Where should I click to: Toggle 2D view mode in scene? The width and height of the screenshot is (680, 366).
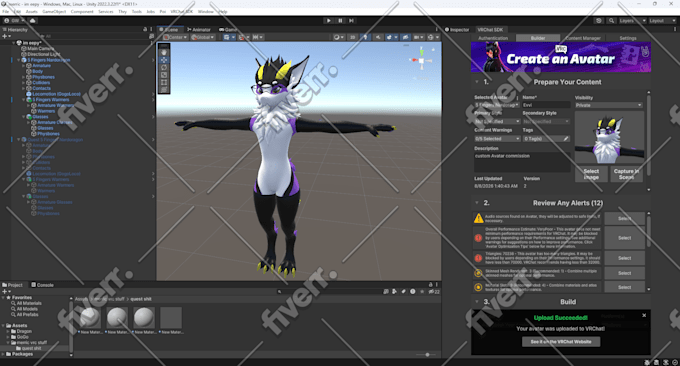[353, 37]
